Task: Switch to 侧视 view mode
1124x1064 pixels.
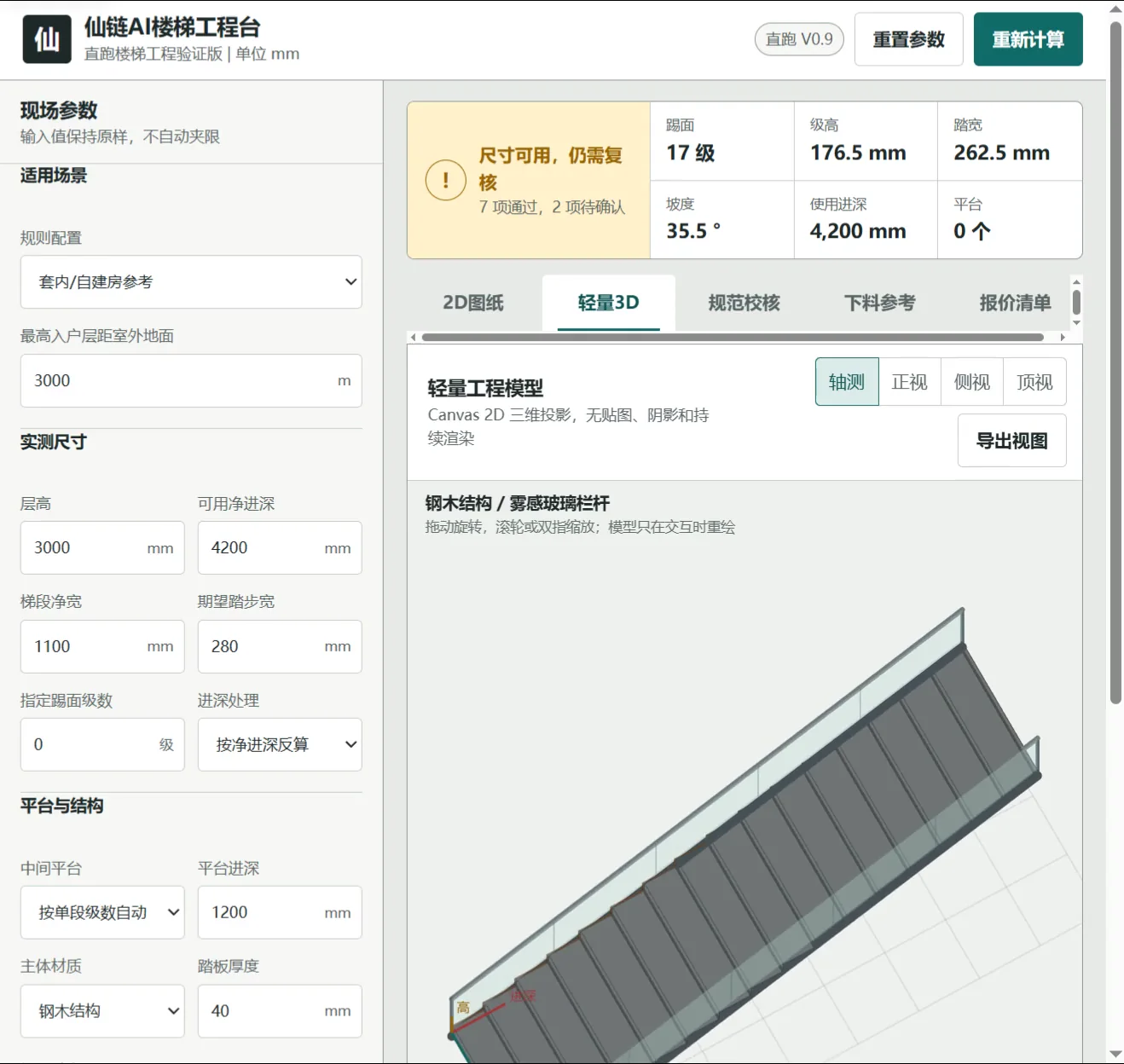Action: pyautogui.click(x=972, y=382)
